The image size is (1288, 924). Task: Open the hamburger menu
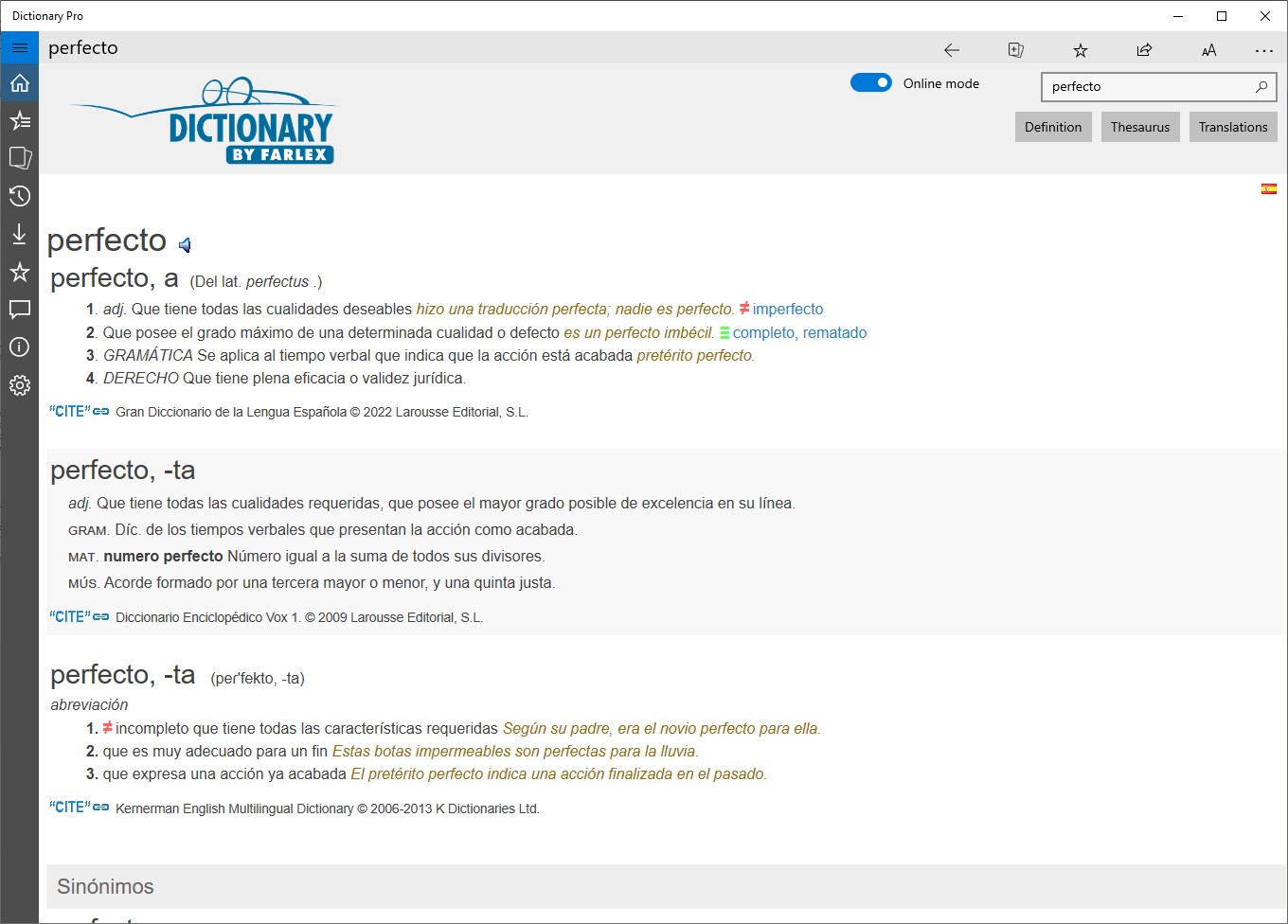20,46
